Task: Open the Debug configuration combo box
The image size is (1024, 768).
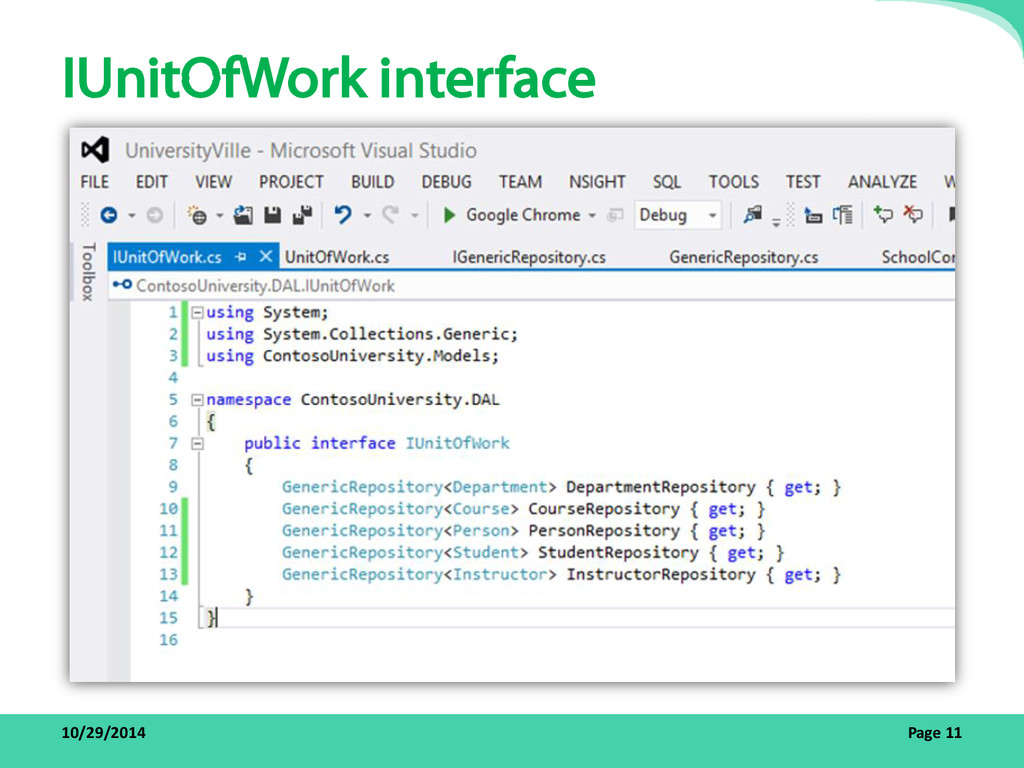Action: click(677, 215)
